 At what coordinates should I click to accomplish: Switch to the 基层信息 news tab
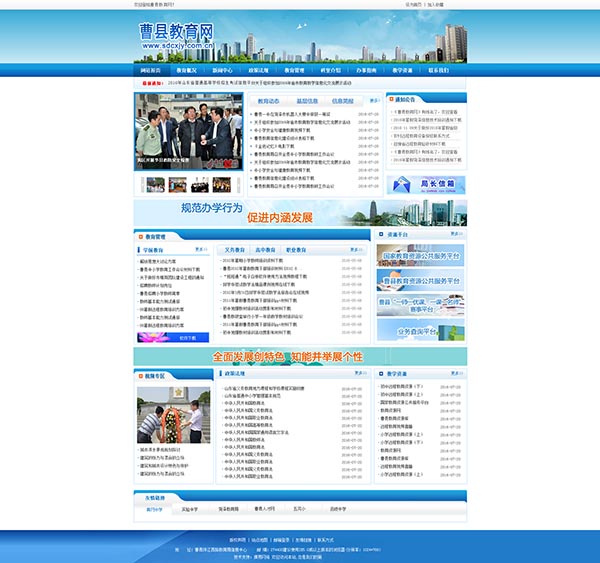(306, 101)
